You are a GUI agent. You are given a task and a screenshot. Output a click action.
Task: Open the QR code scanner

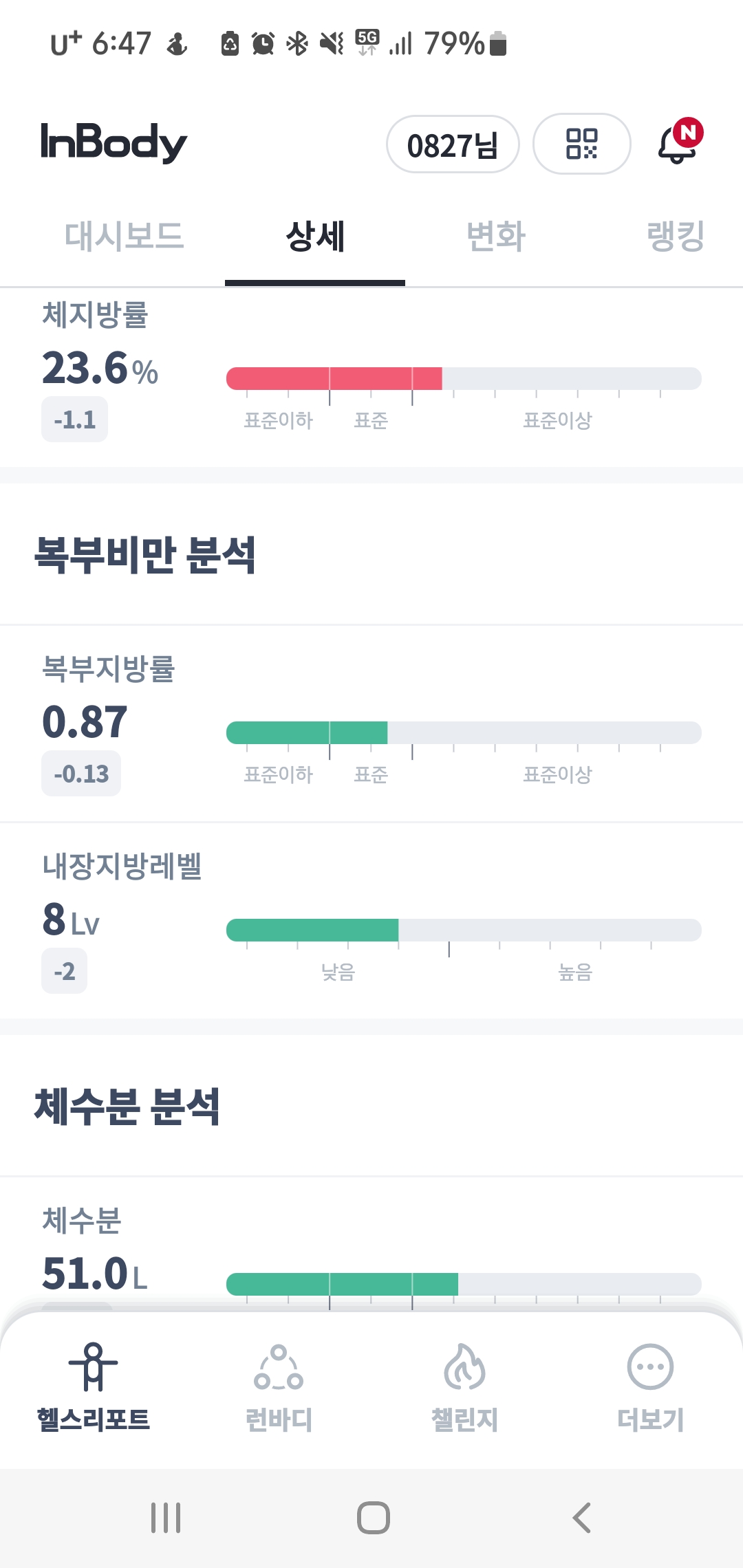[x=581, y=144]
